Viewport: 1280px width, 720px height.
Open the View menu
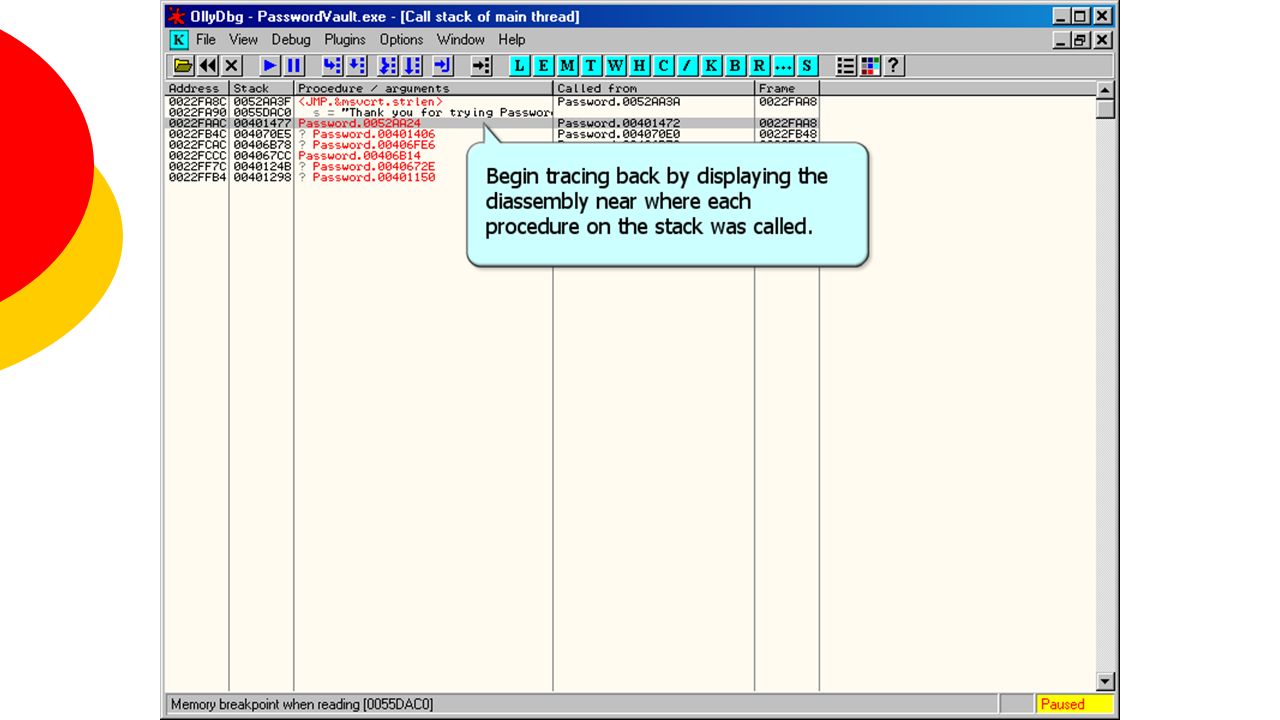pos(243,40)
